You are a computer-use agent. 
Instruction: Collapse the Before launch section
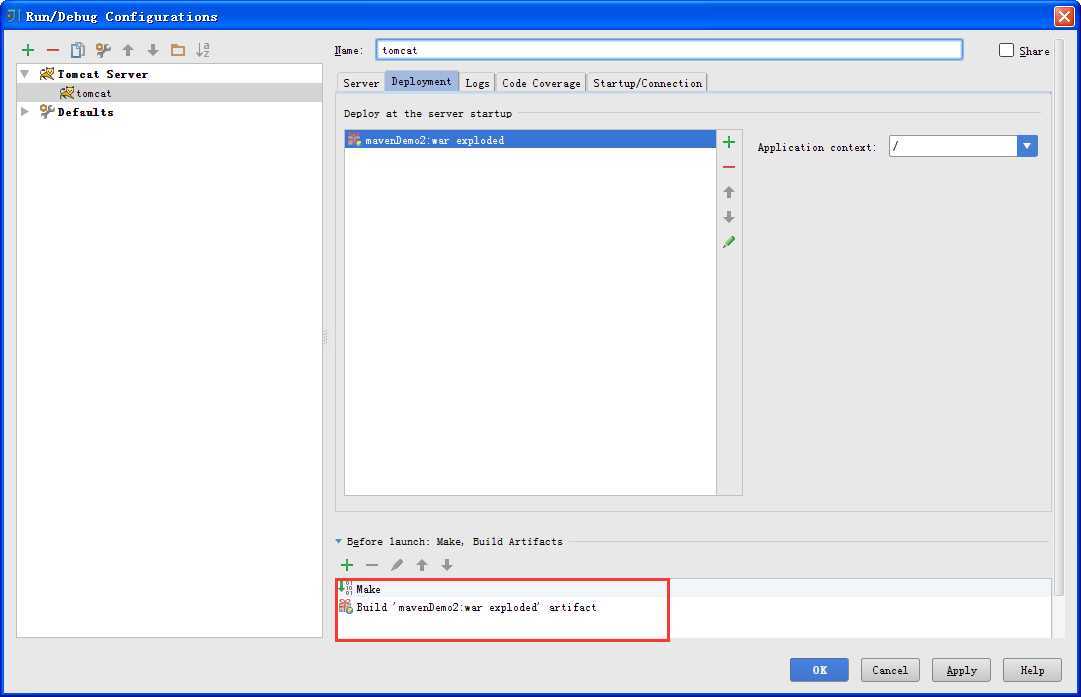click(x=339, y=541)
